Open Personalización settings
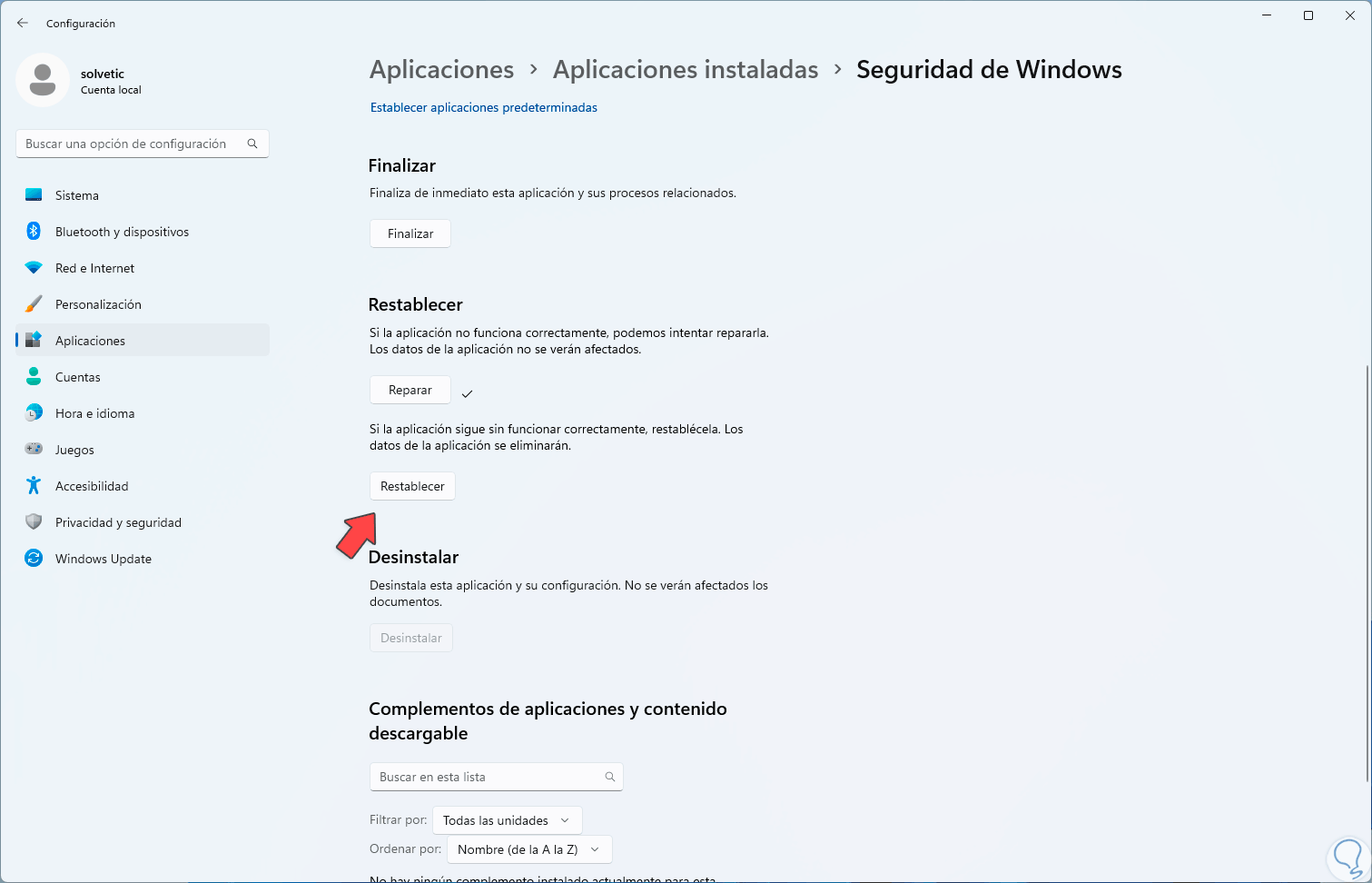This screenshot has height=883, width=1372. click(143, 304)
